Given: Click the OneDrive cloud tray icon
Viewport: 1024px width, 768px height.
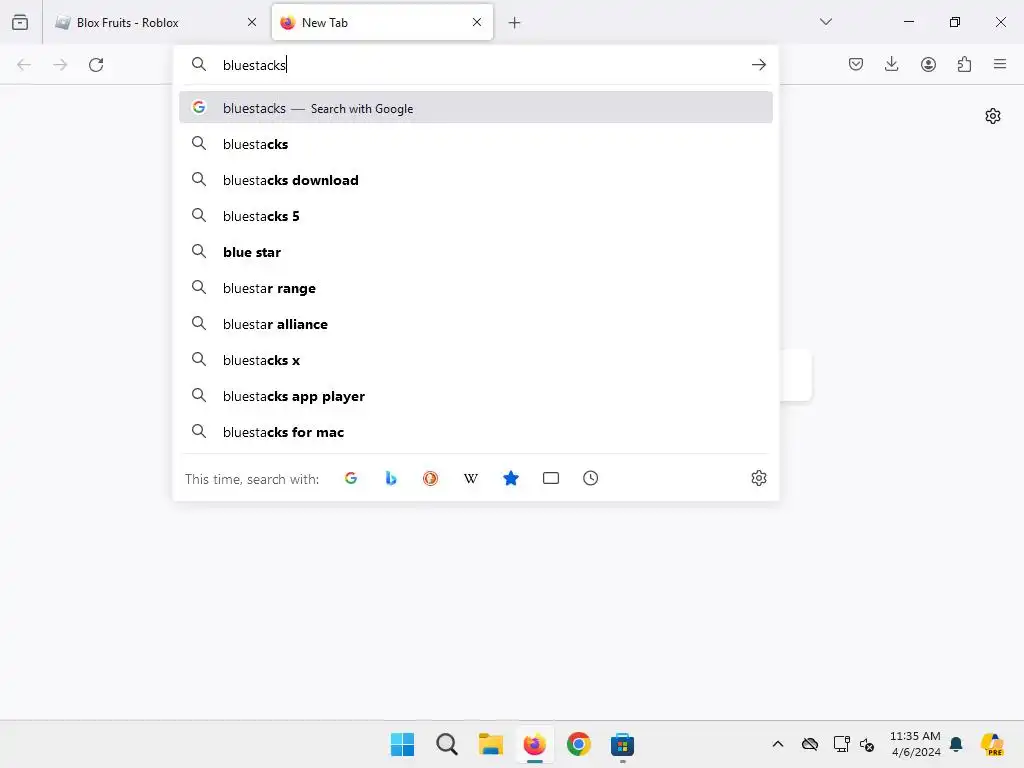Looking at the screenshot, I should point(810,744).
